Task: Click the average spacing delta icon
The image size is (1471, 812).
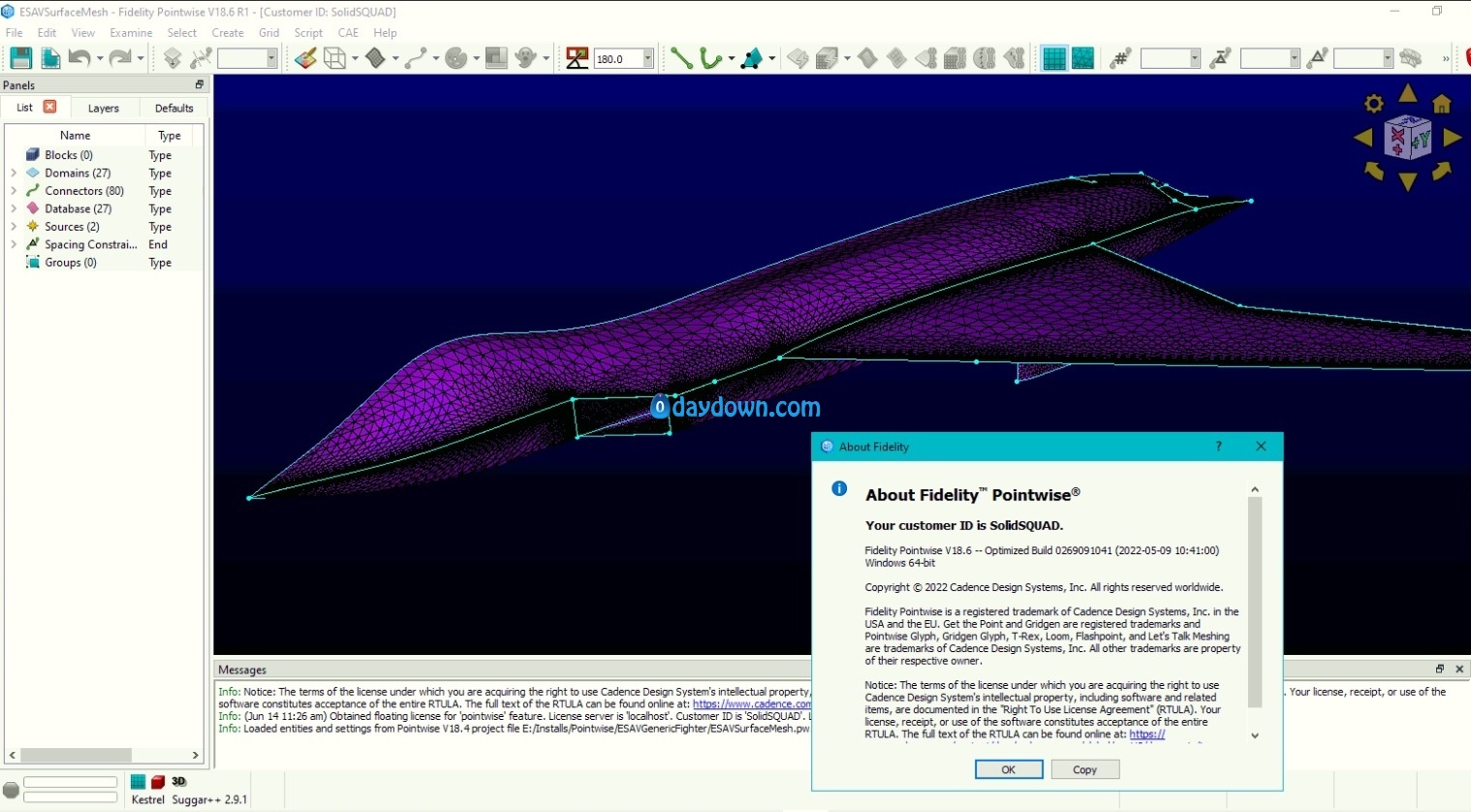Action: [x=1221, y=58]
